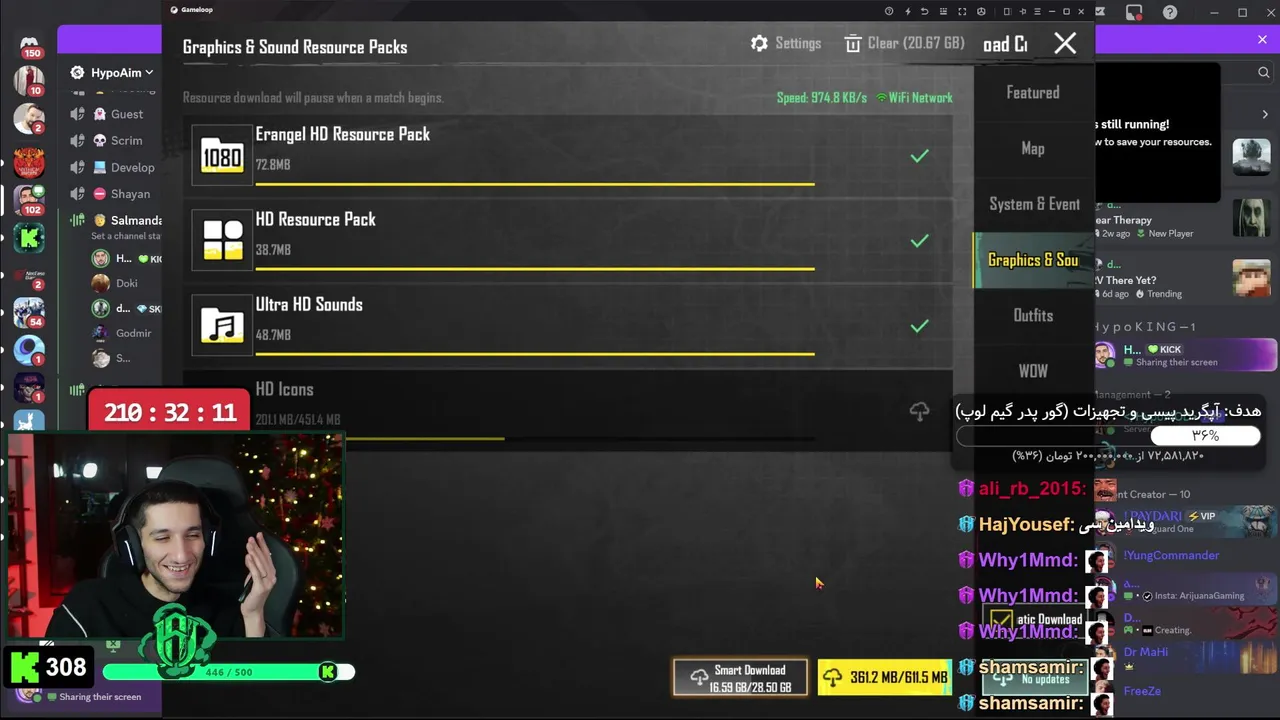The width and height of the screenshot is (1280, 720).
Task: Click Clear (20.67 GB) trash button
Action: click(904, 44)
